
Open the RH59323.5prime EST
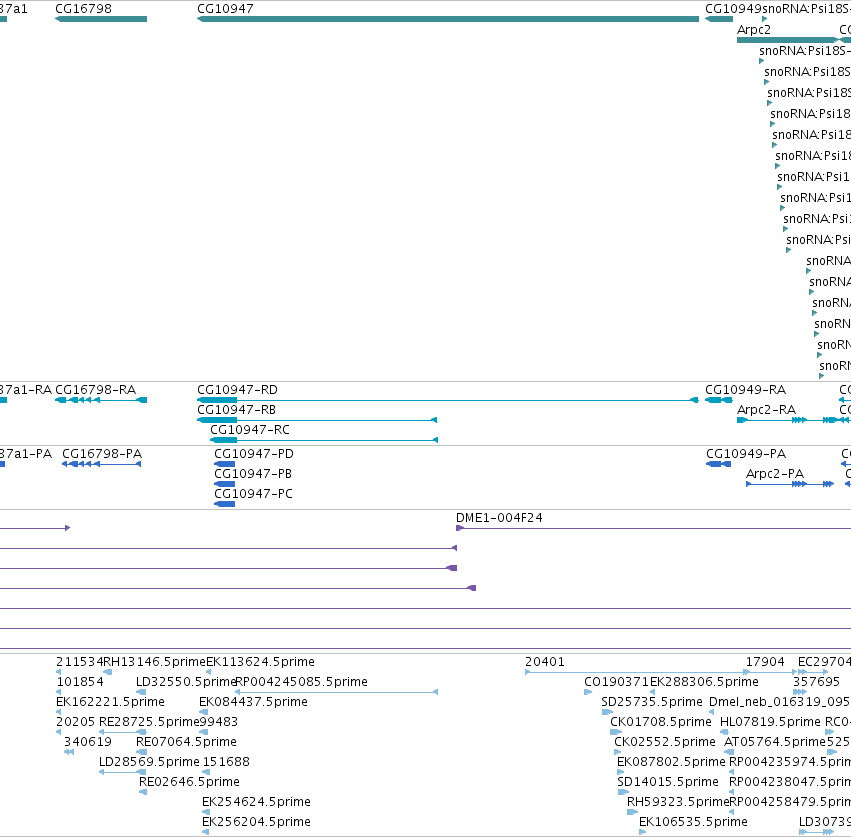632,812
